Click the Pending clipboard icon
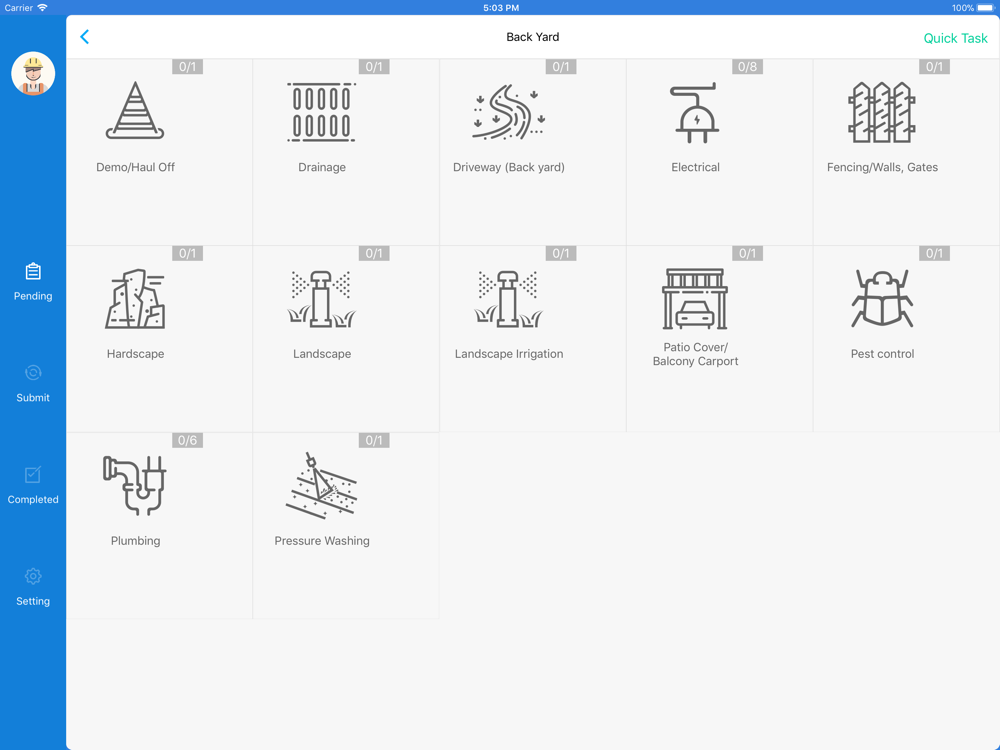The width and height of the screenshot is (1000, 750). 33,272
